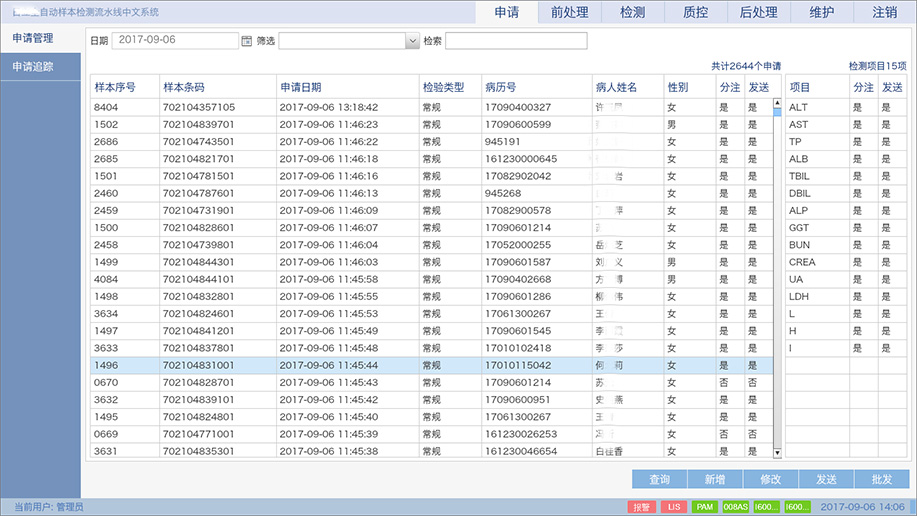
Task: Select row with barcode 702104835301
Action: (432, 451)
